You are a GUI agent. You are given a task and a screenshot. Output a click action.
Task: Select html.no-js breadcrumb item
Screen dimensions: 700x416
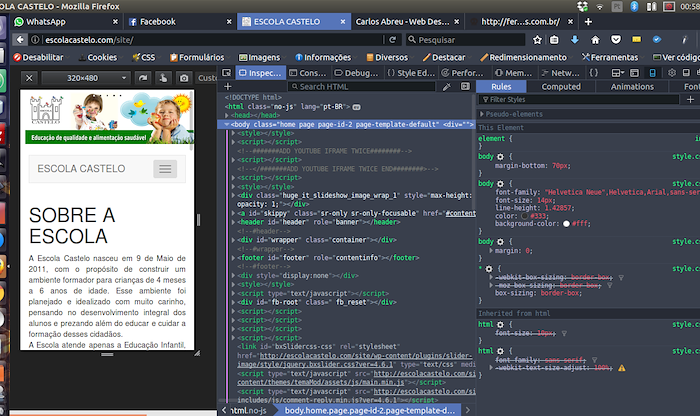click(x=248, y=410)
